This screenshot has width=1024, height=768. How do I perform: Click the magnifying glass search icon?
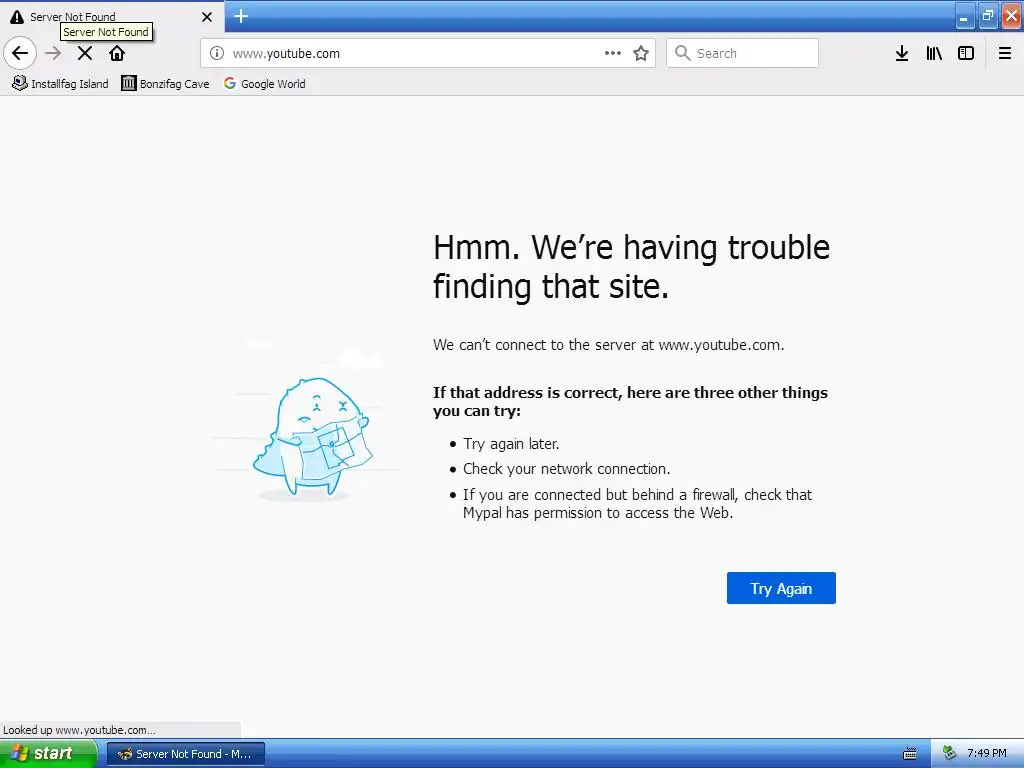coord(682,54)
